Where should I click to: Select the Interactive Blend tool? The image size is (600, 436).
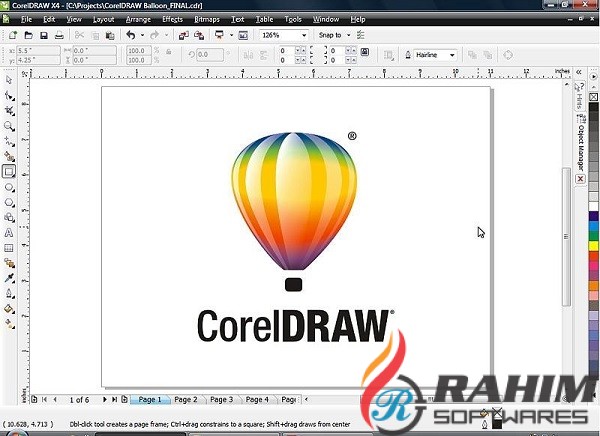(x=9, y=263)
